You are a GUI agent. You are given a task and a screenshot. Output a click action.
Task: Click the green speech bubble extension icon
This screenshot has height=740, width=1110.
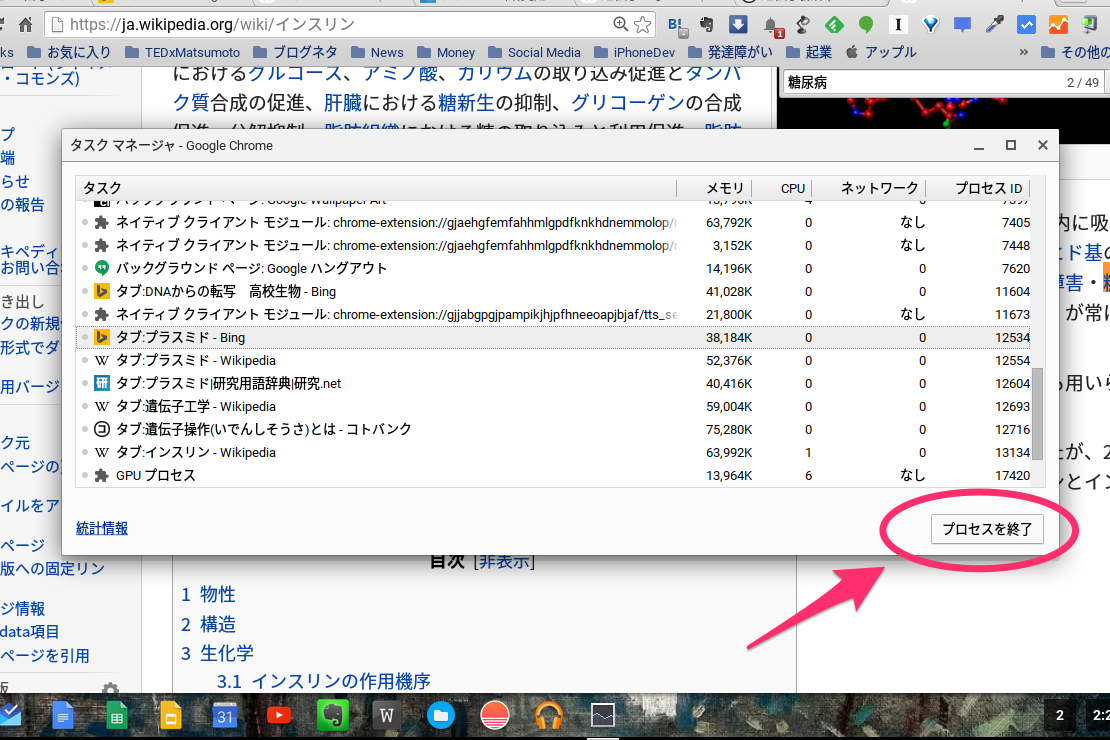click(865, 25)
